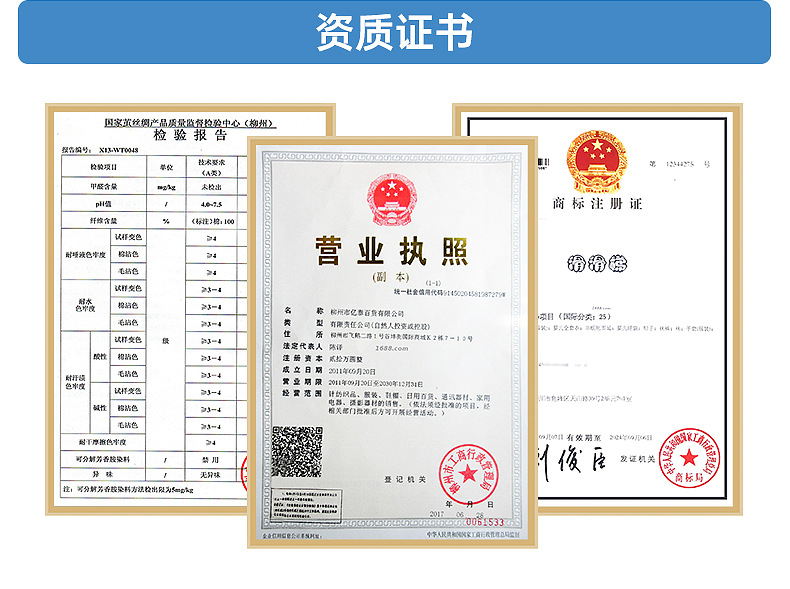Screen dimensions: 790x589
Task: Click the 类型 field label
Action: click(x=304, y=323)
